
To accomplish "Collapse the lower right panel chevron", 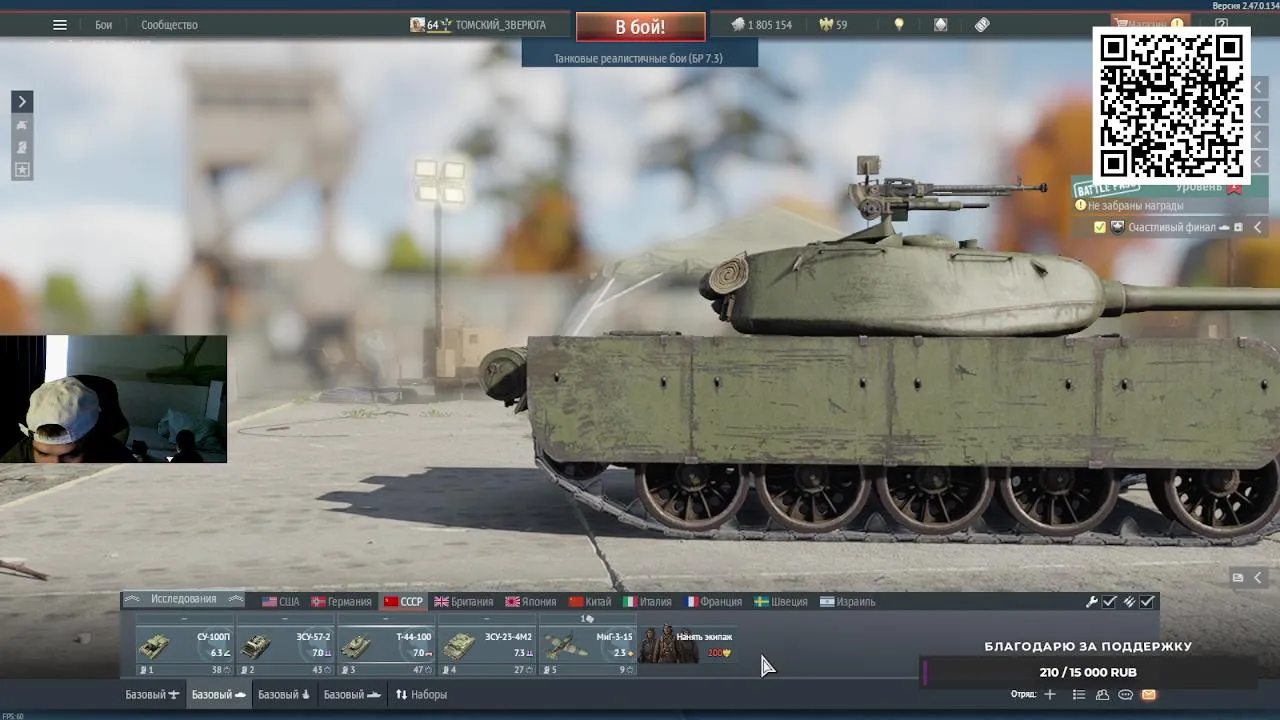I will 1258,578.
